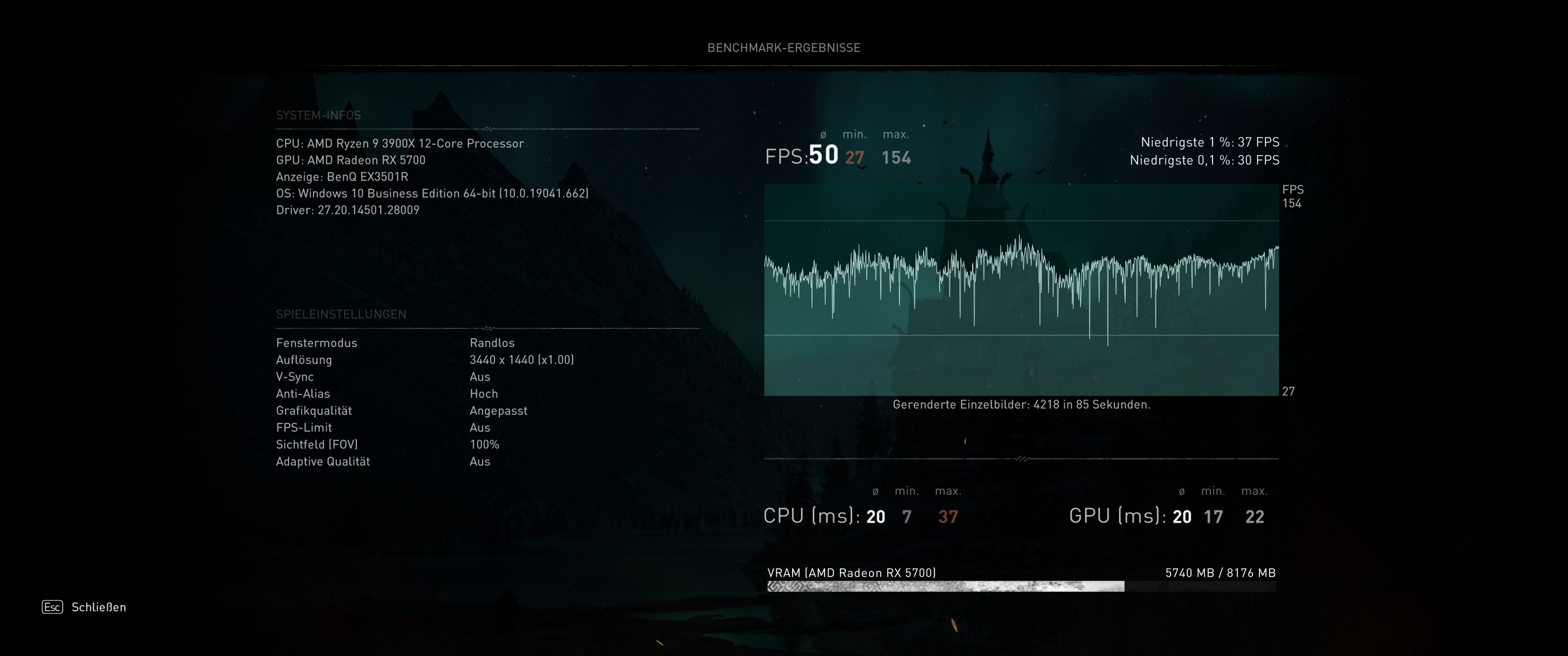Screen dimensions: 1568x656
Task: Open the Anti-Alias setting showing Hoch
Action: coord(483,394)
